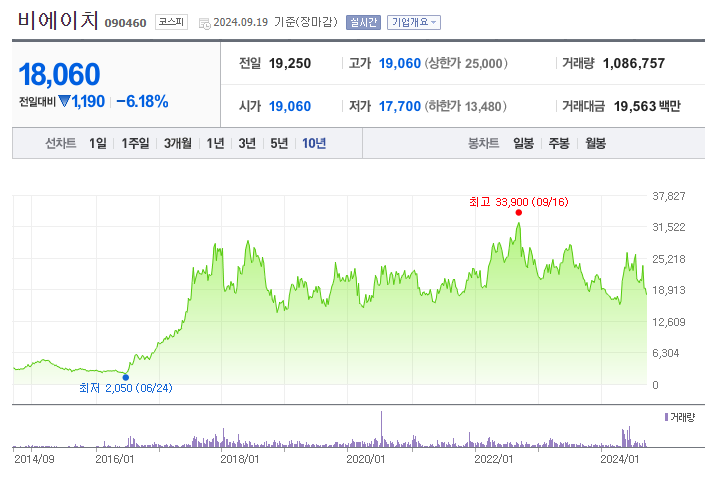
Task: Click the blue 최저 2,050 marker dot
Action: [x=126, y=377]
